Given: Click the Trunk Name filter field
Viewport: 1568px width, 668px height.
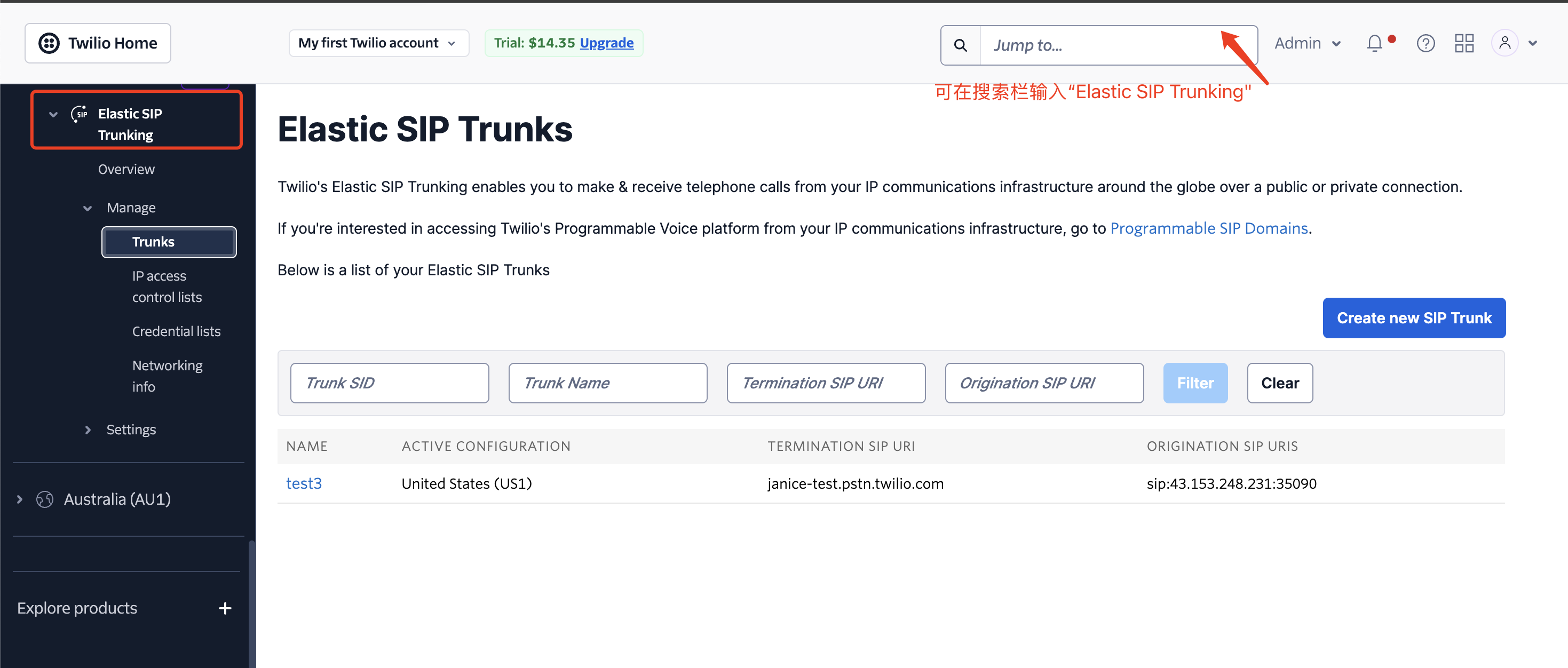Looking at the screenshot, I should (x=607, y=383).
